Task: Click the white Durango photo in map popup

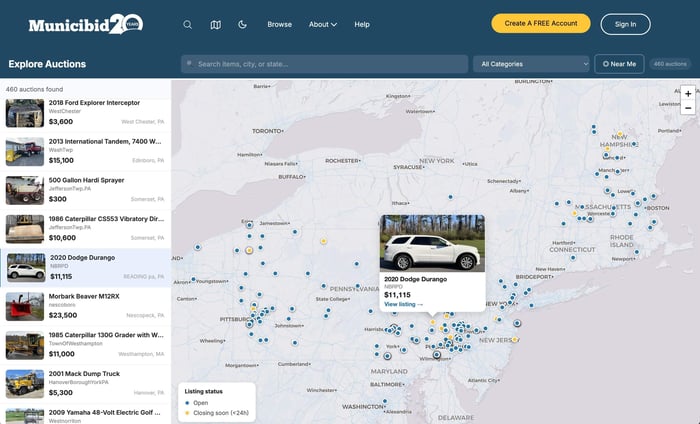Action: pyautogui.click(x=432, y=243)
